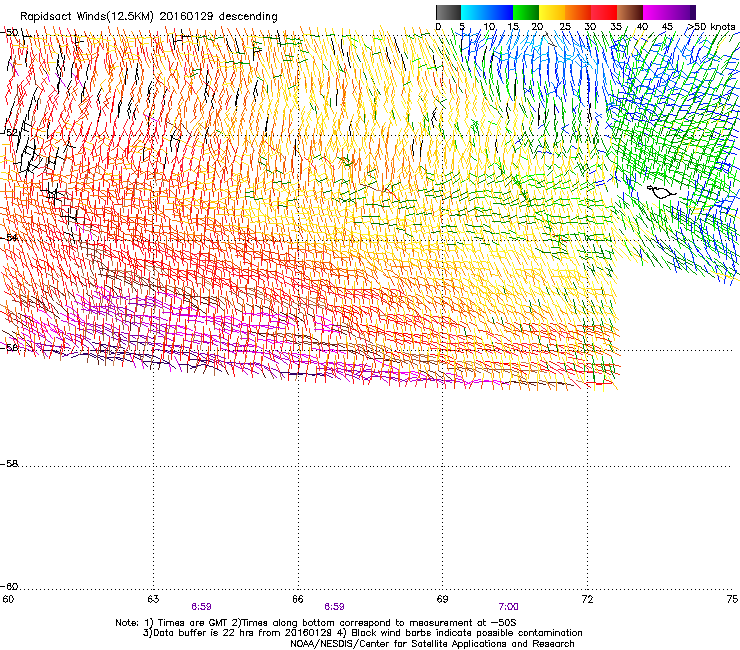740x650 pixels.
Task: Click the '-52' latitude axis label
Action: [x=9, y=133]
